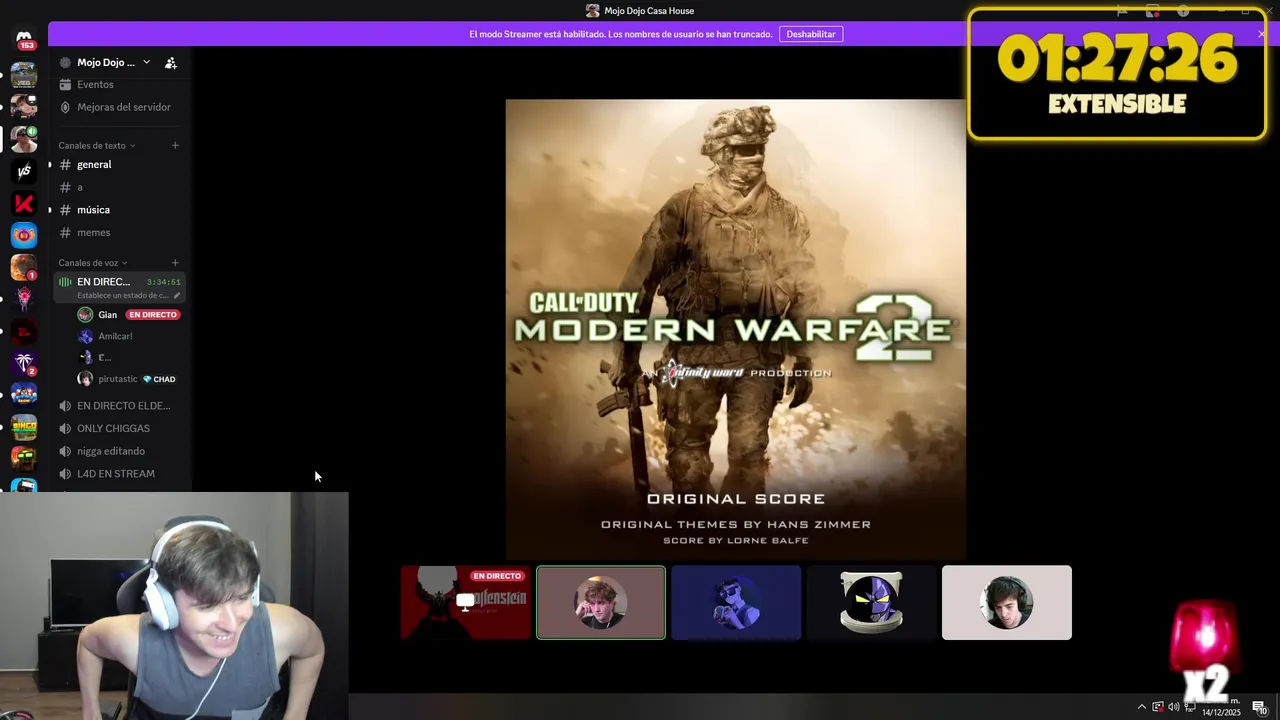Open the Eventos calendar item
Screen dimensions: 1280x720
[x=120, y=84]
